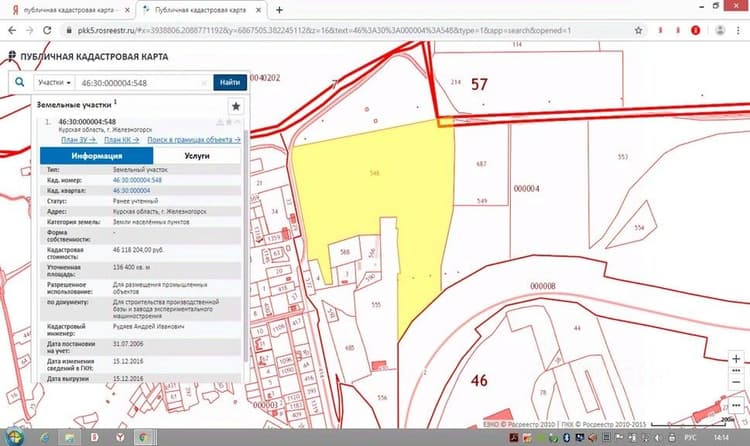Open the browser profile avatar

click(x=720, y=30)
